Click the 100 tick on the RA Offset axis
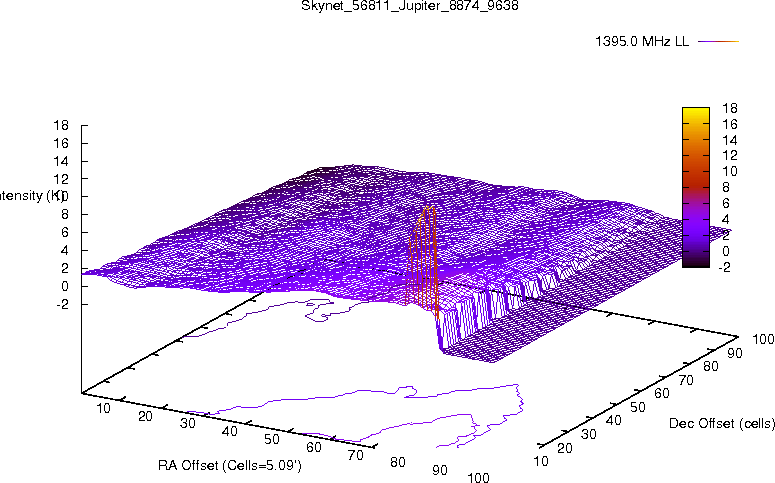The height and width of the screenshot is (483, 775). (x=478, y=478)
